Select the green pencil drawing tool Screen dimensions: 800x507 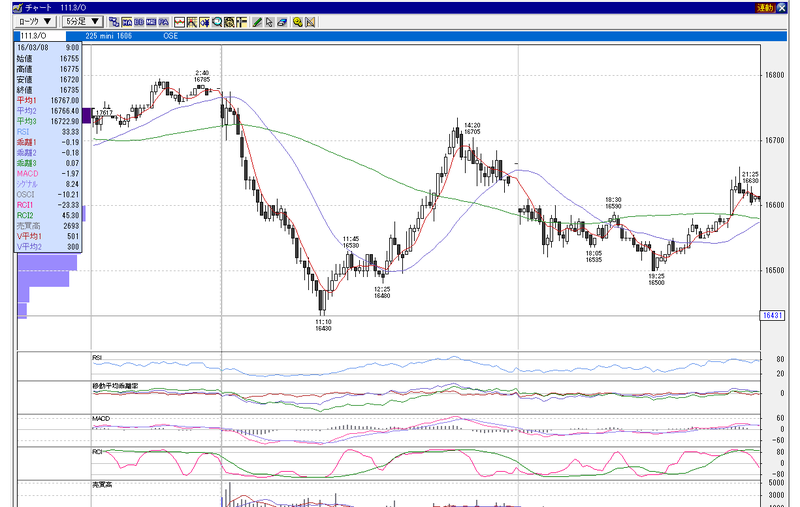tap(257, 22)
